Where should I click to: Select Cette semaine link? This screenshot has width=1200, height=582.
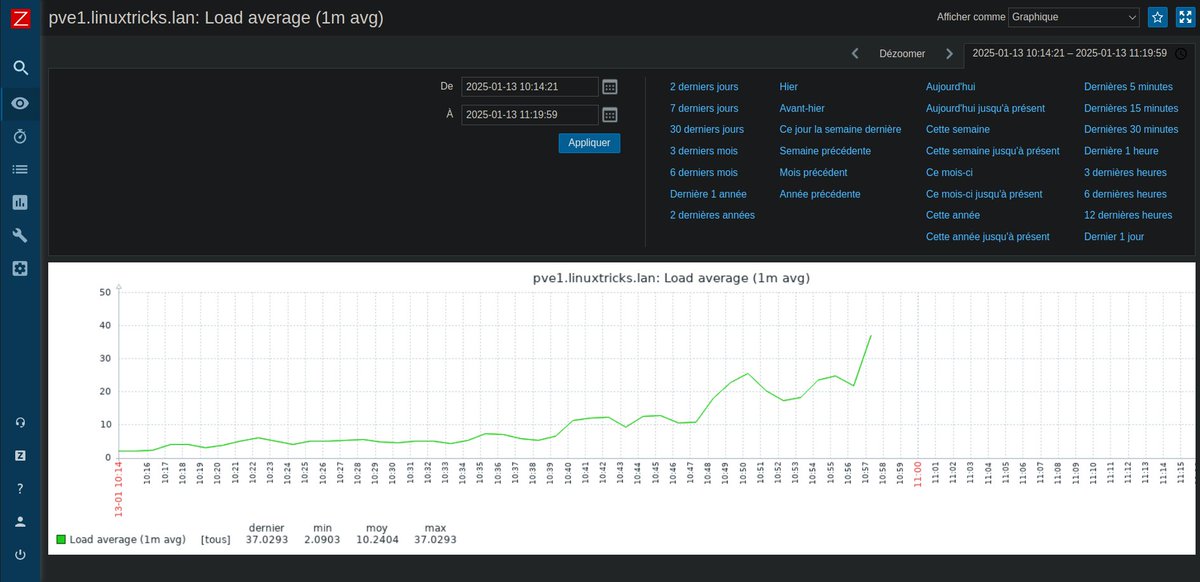tap(958, 129)
